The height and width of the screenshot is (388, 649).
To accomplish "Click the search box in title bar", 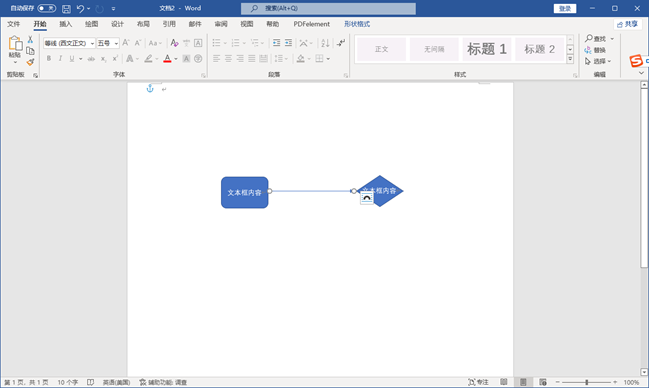I will point(328,8).
